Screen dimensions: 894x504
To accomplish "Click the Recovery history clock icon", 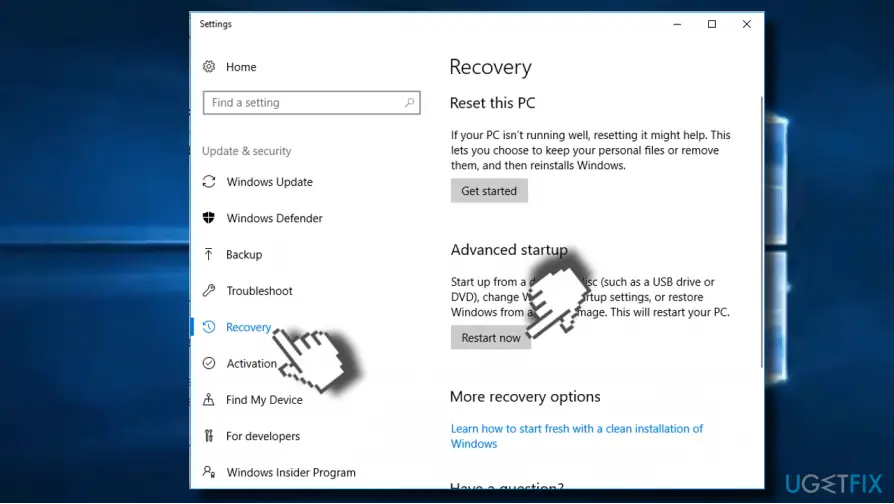I will 209,327.
